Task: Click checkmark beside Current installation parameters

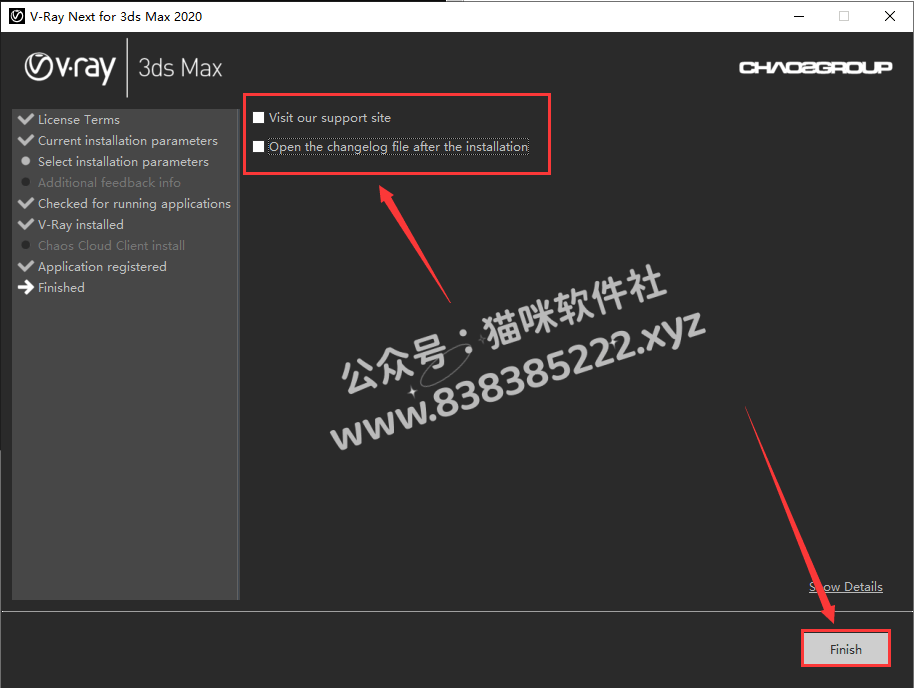Action: click(26, 140)
